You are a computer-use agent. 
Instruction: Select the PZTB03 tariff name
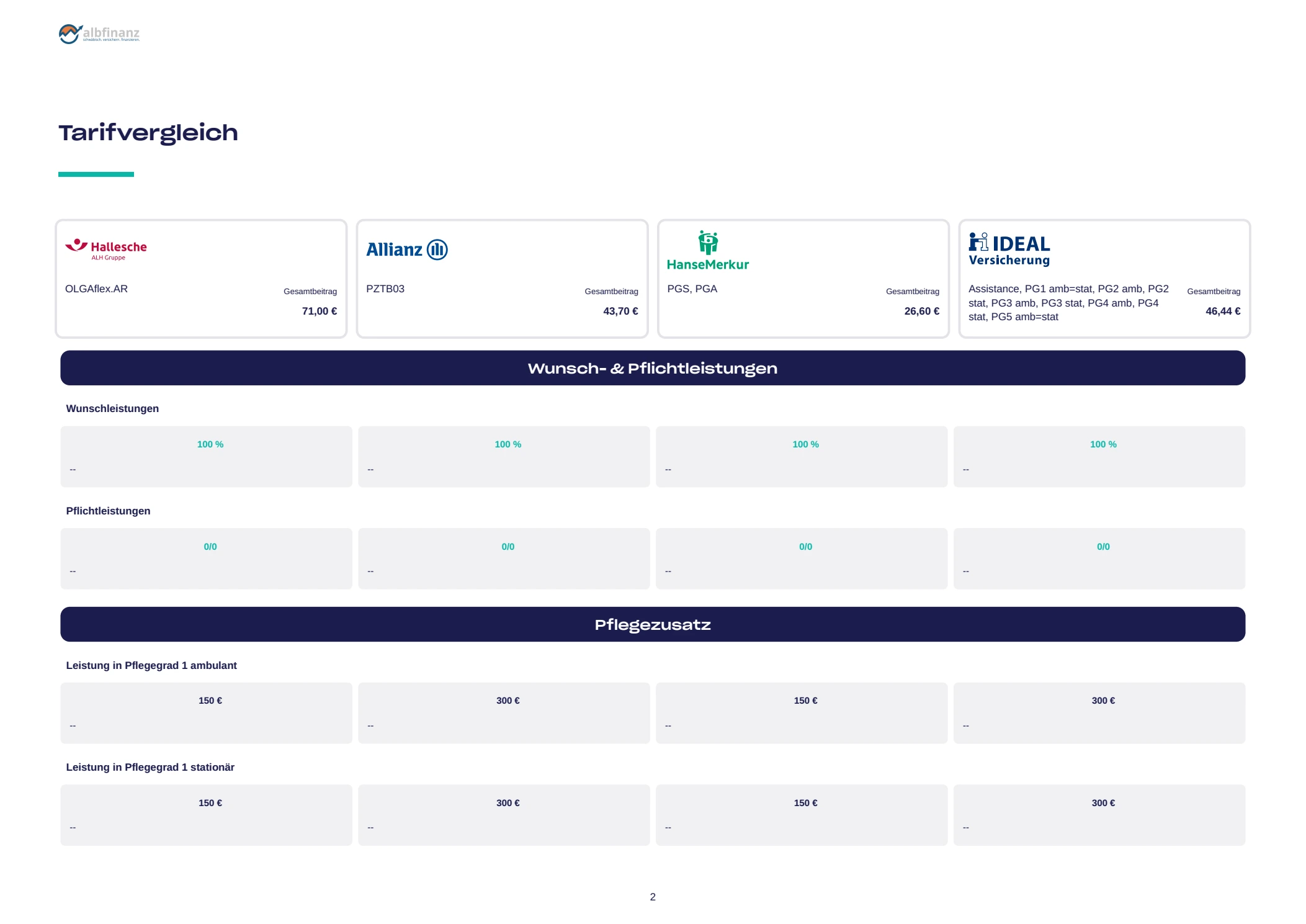385,289
